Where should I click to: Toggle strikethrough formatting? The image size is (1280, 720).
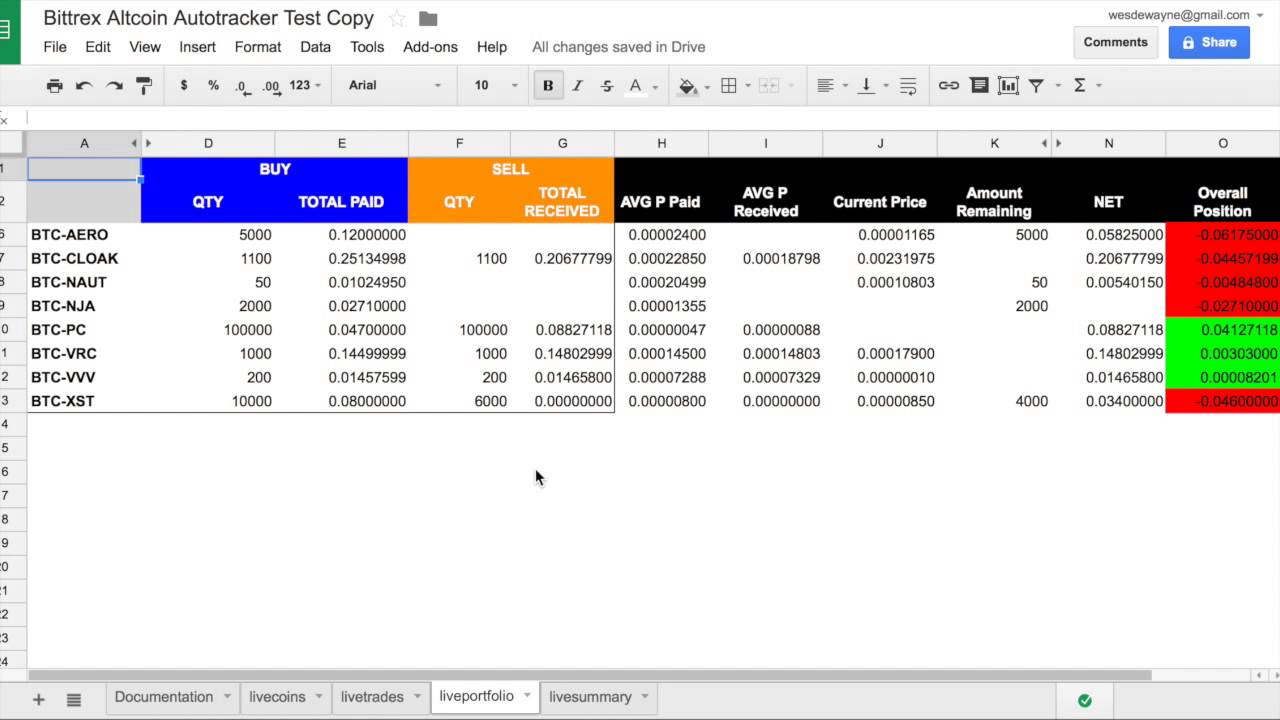click(x=606, y=86)
